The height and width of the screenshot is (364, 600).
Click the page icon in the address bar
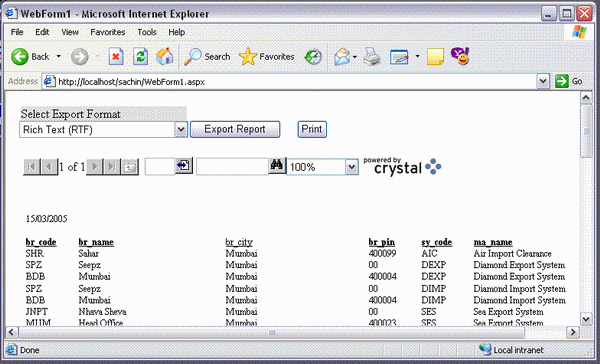pos(49,81)
